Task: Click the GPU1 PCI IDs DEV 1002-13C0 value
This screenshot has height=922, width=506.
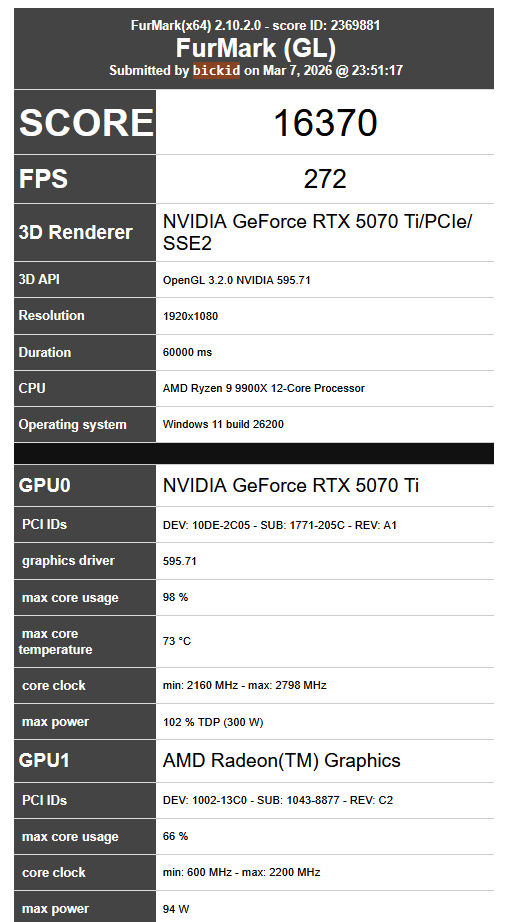Action: (x=278, y=801)
